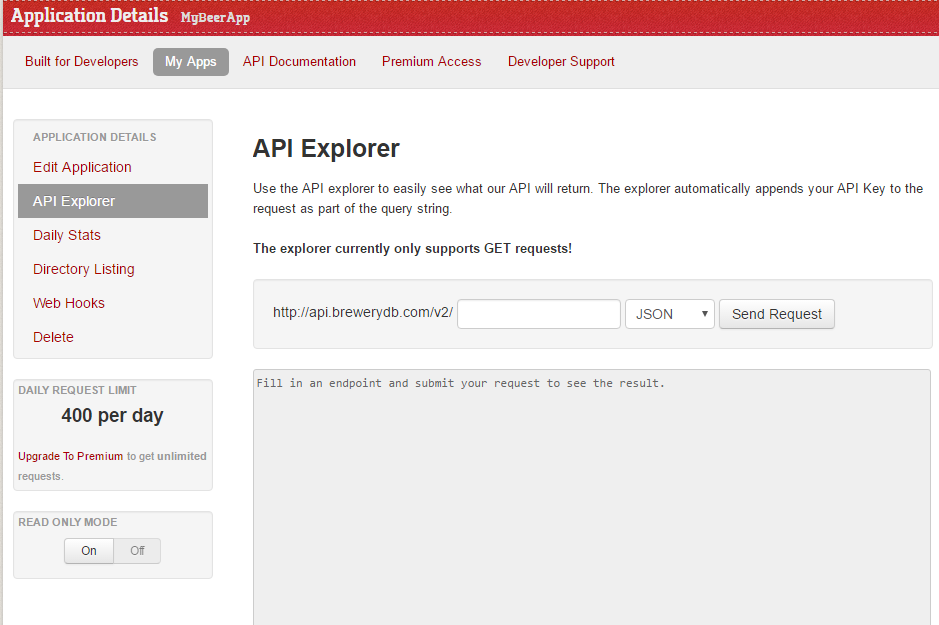Click 'APPLICATION DETAILS' sidebar heading
This screenshot has width=939, height=625.
95,137
